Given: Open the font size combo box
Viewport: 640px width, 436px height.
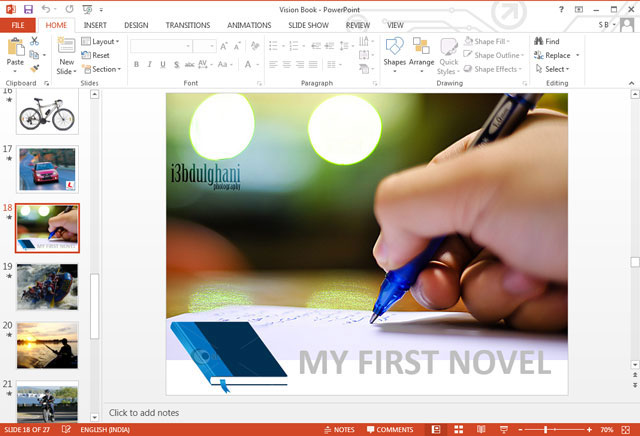Looking at the screenshot, I should tap(204, 46).
